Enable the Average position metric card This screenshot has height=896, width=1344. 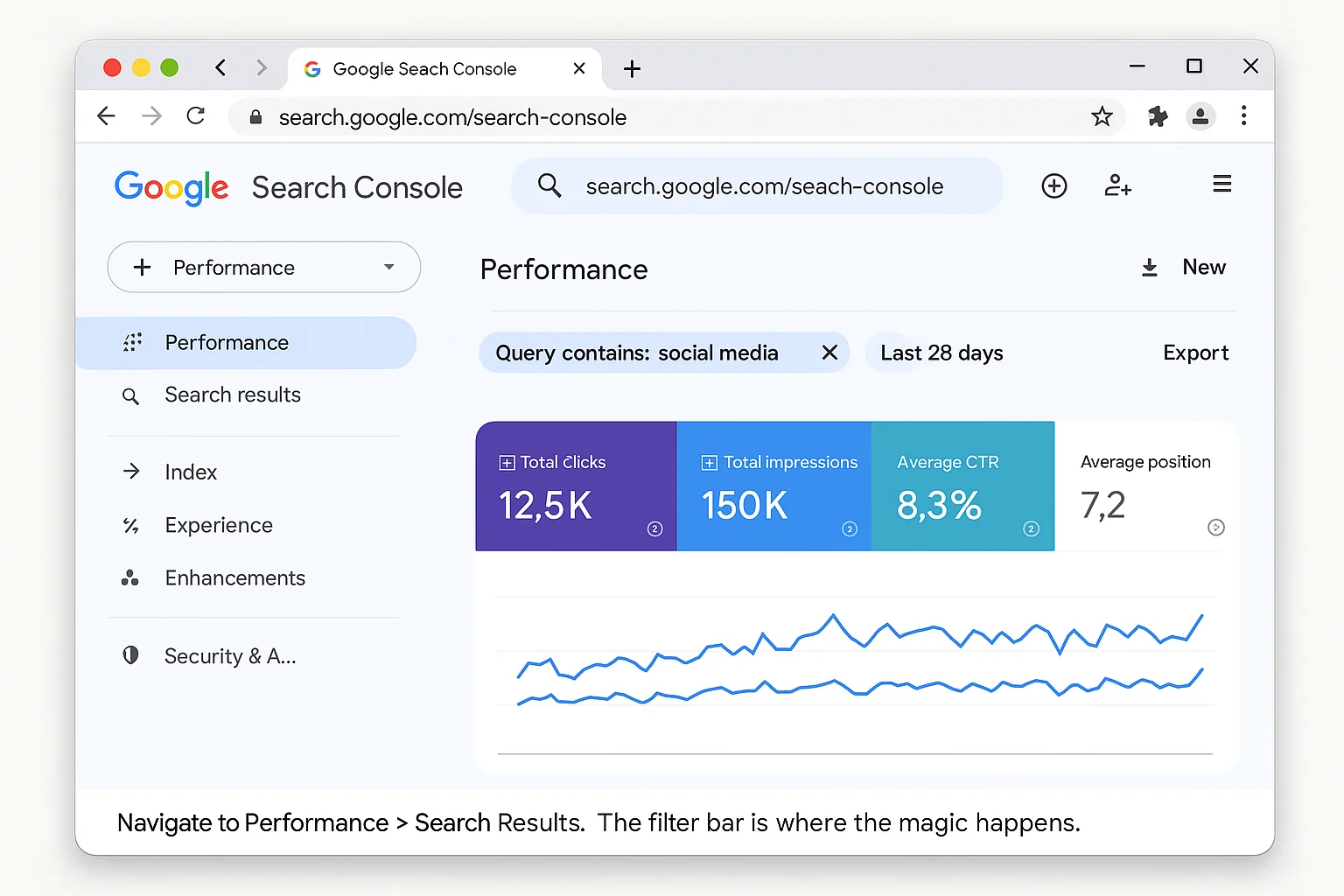[x=1144, y=486]
